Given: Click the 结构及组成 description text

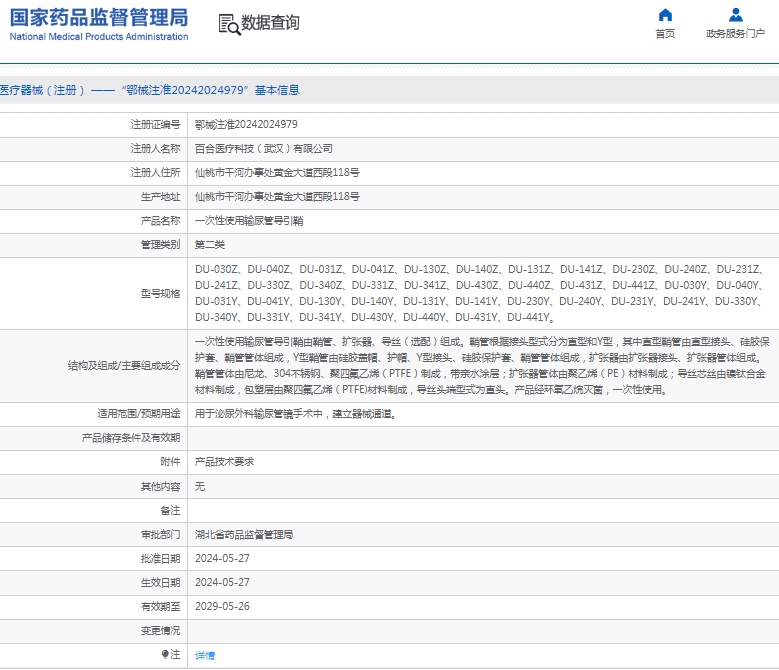Looking at the screenshot, I should click(482, 366).
